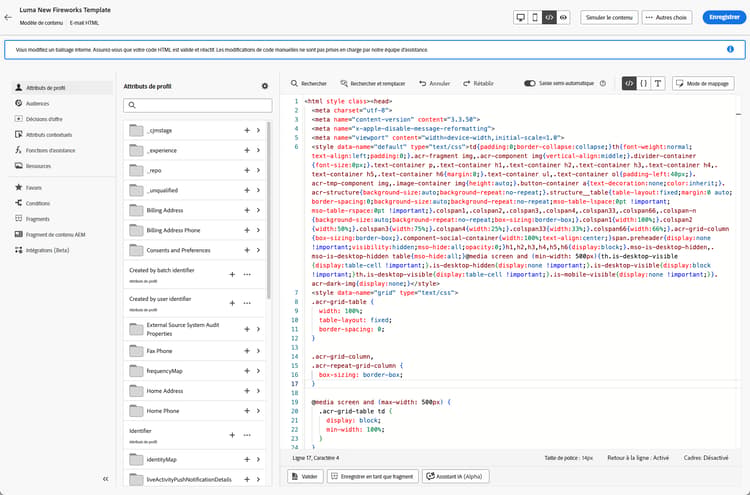
Task: Click the Enregistrer button
Action: pyautogui.click(x=724, y=17)
